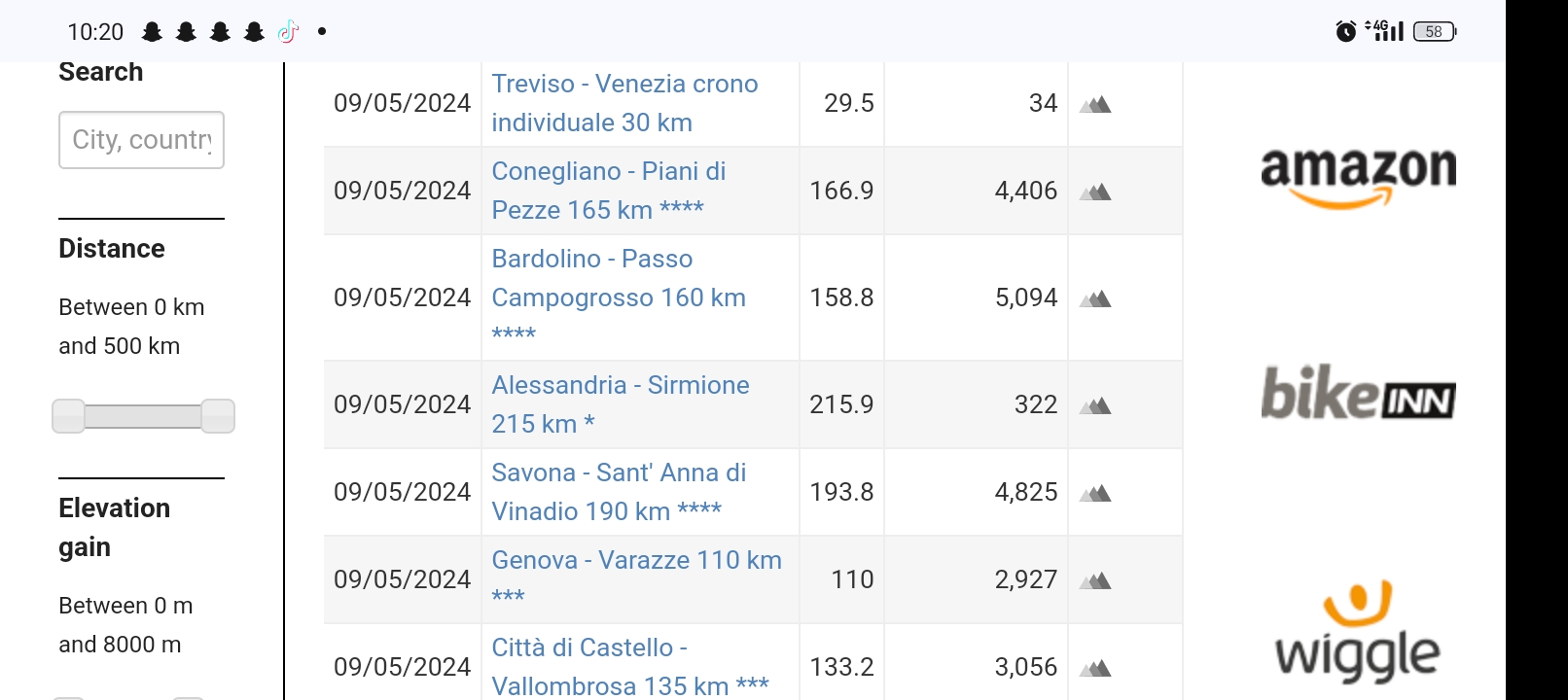This screenshot has width=1568, height=700.
Task: Open Savona - Sant' Anna di Vinadio route
Action: tap(619, 492)
